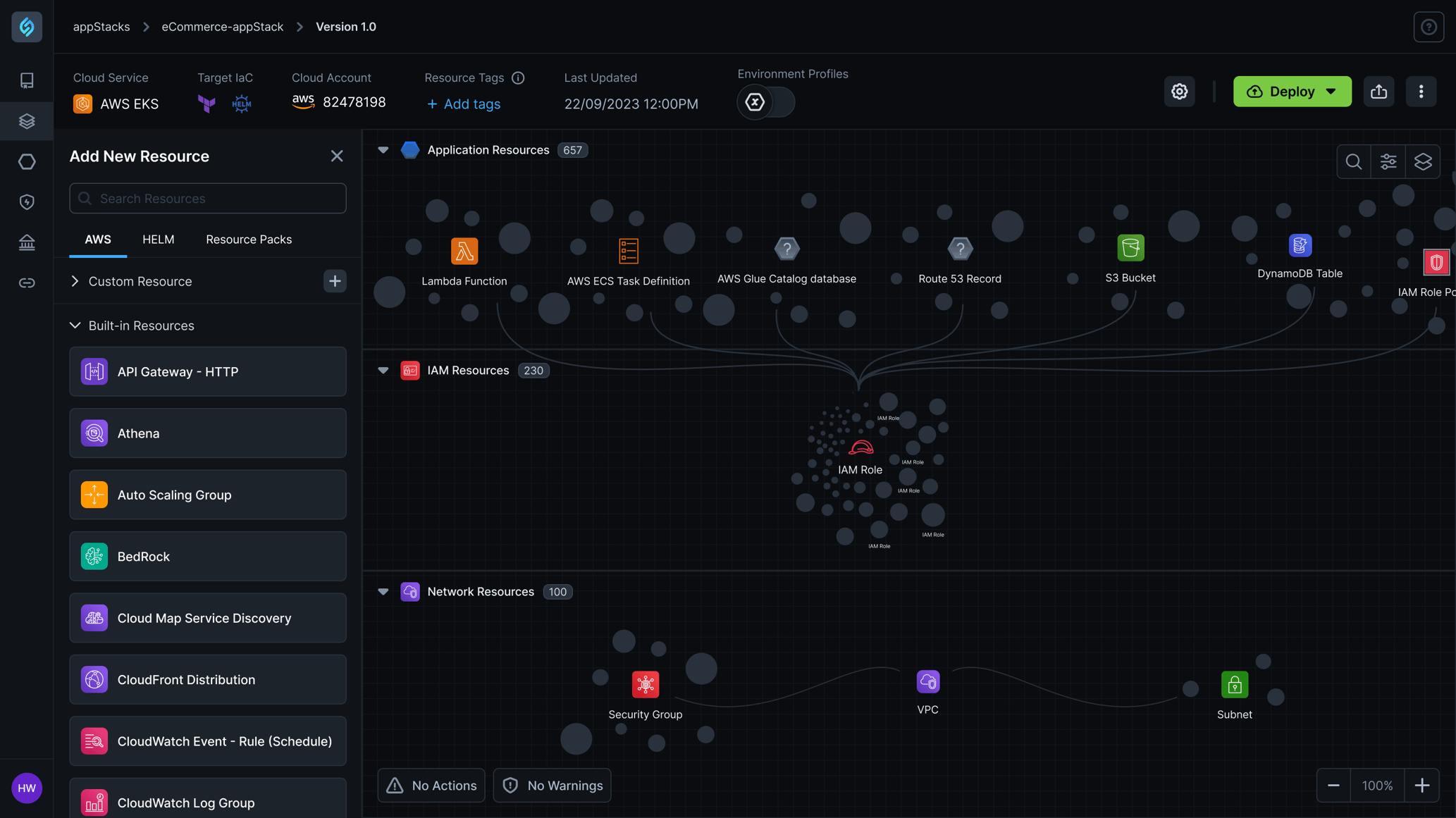The height and width of the screenshot is (818, 1456).
Task: Click the No Actions button
Action: (x=431, y=785)
